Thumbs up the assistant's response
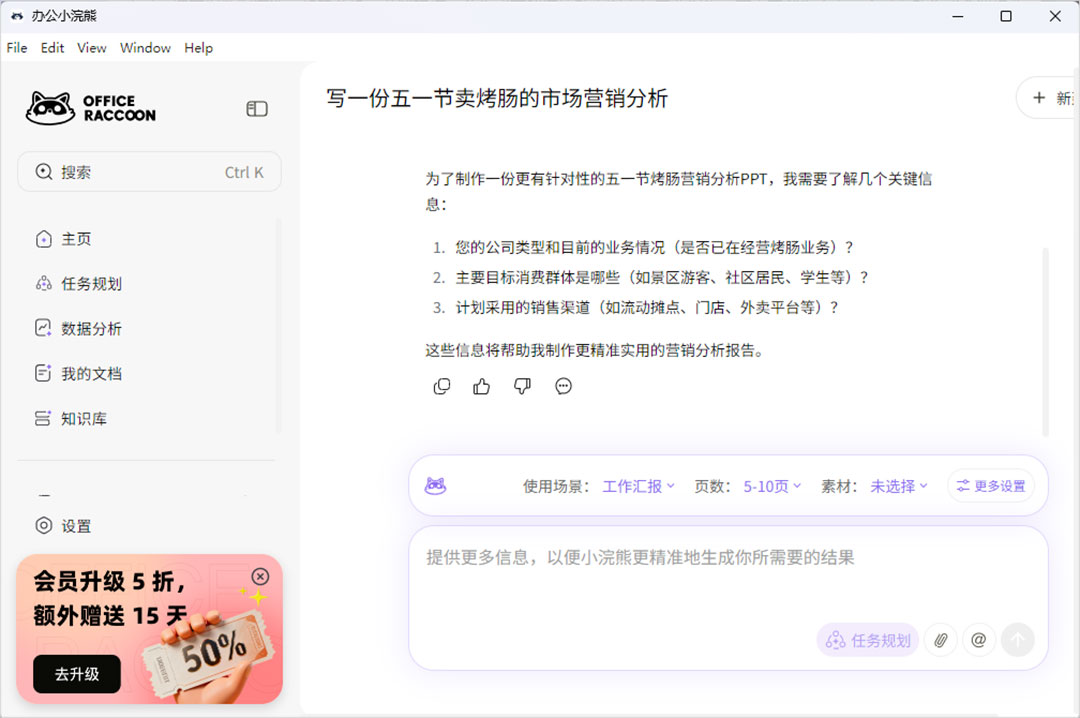The height and width of the screenshot is (718, 1080). pos(481,386)
